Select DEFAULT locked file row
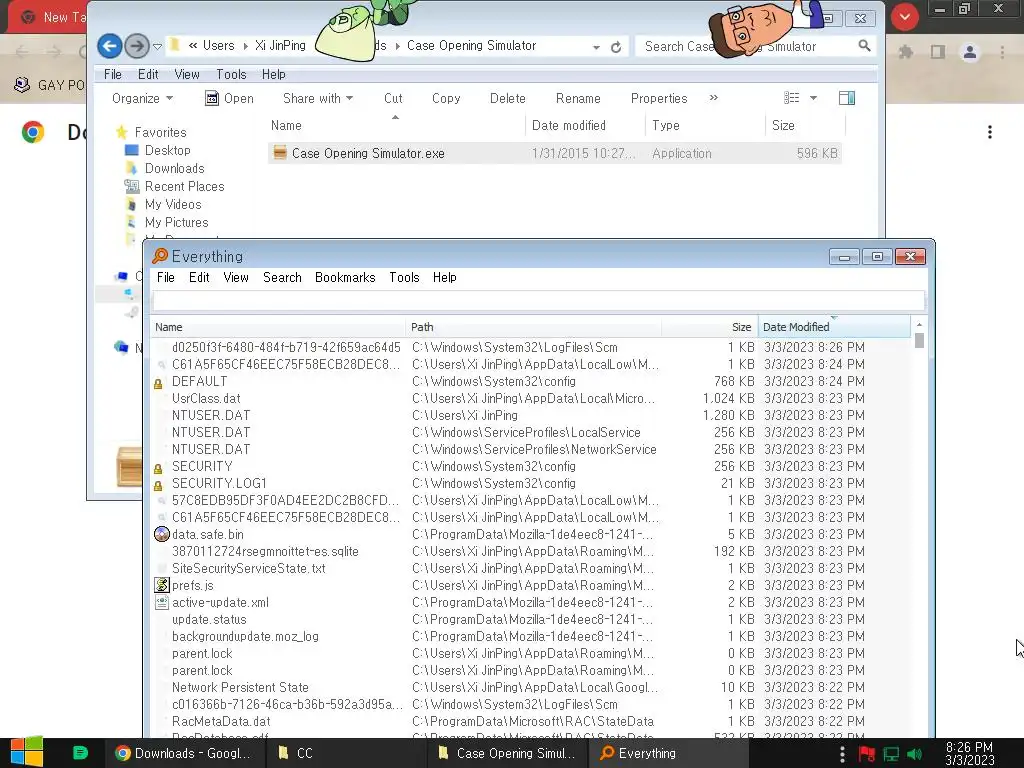The image size is (1024, 768). click(x=531, y=381)
